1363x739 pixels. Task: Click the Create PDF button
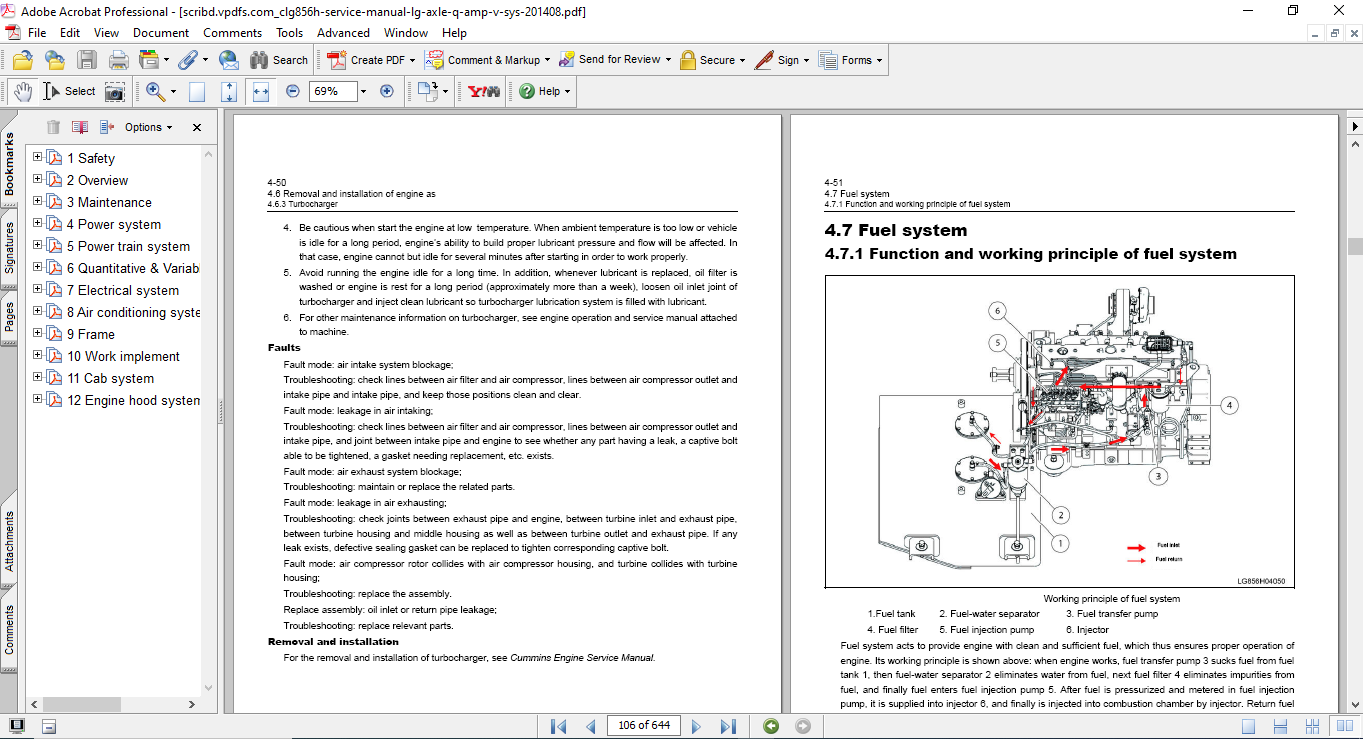coord(368,60)
